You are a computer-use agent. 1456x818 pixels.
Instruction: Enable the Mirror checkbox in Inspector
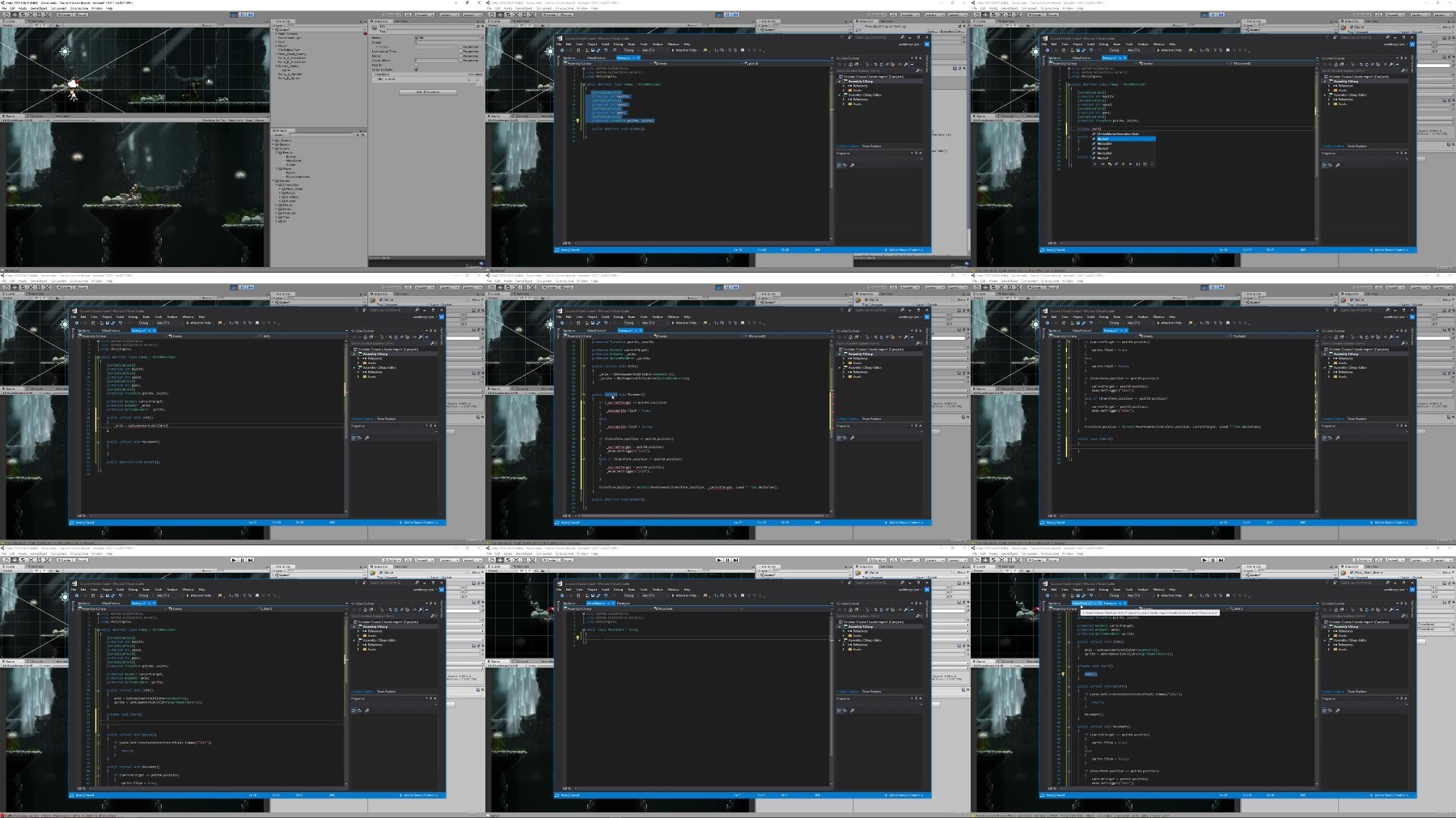click(416, 56)
